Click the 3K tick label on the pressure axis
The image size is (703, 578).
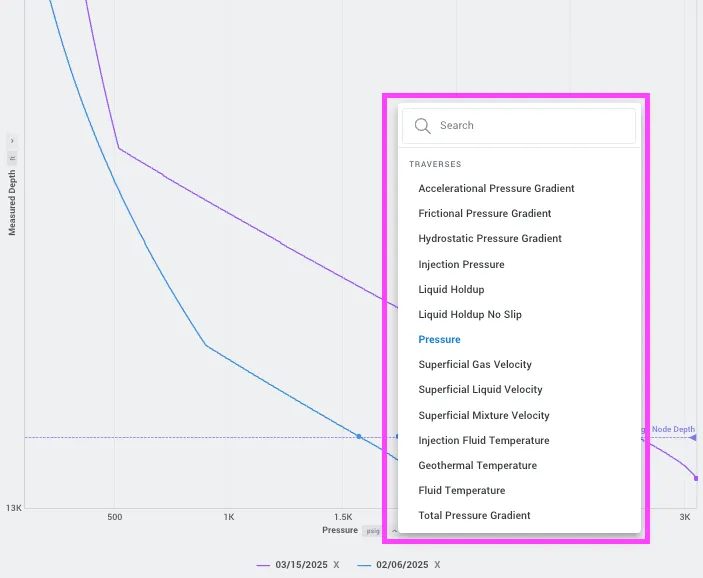click(685, 517)
